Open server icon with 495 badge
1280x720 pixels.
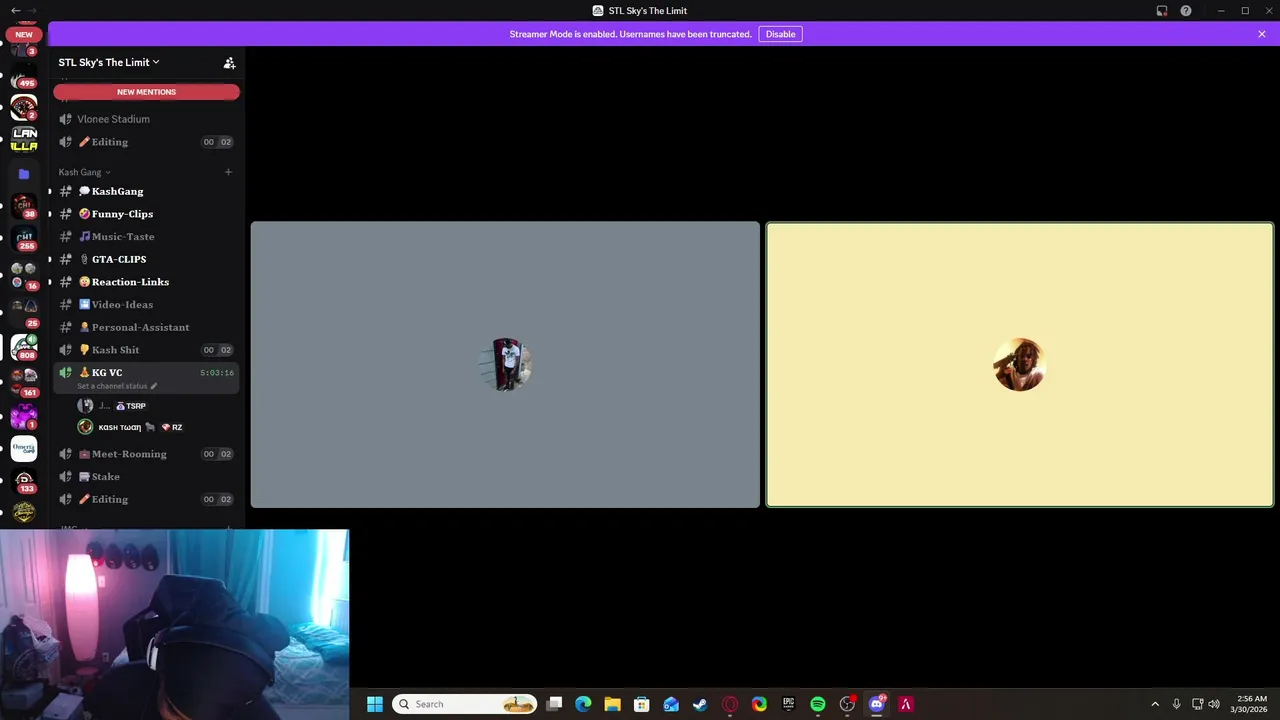coord(24,78)
